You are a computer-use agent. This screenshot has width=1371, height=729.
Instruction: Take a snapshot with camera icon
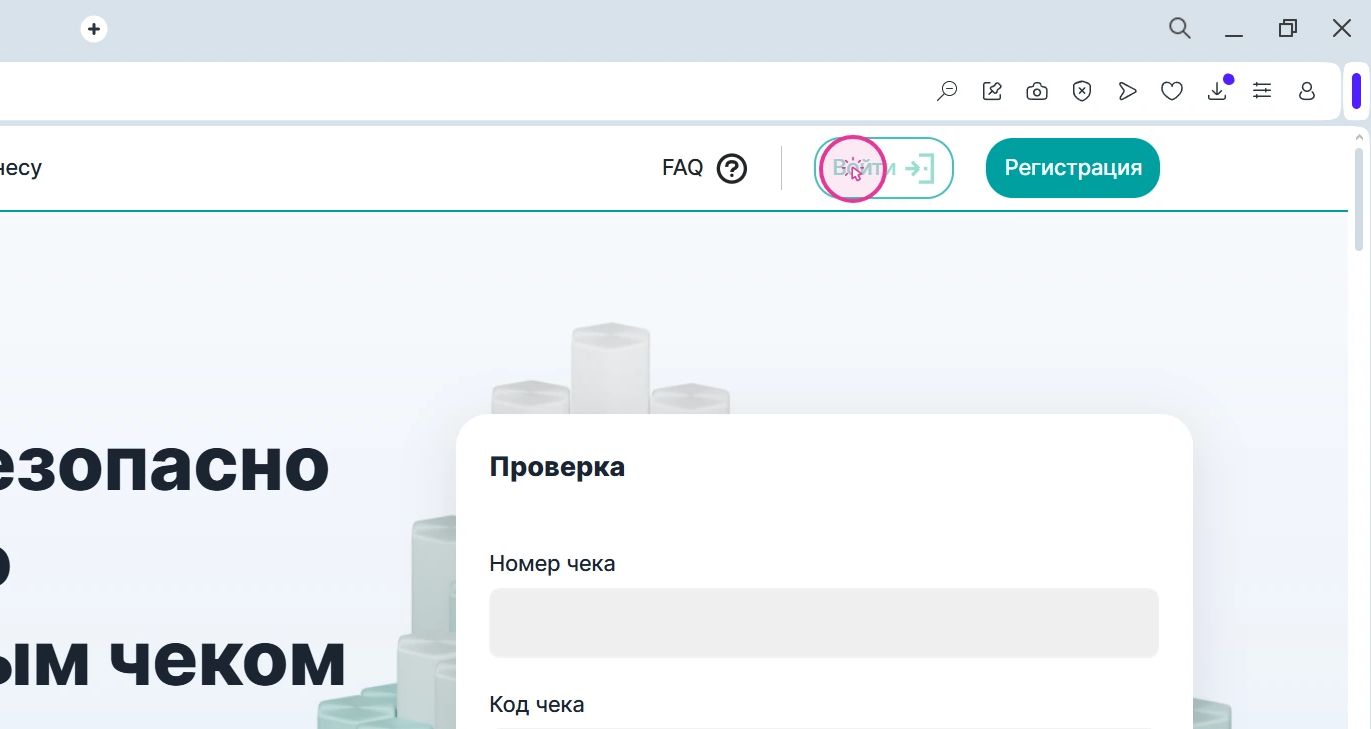1037,92
